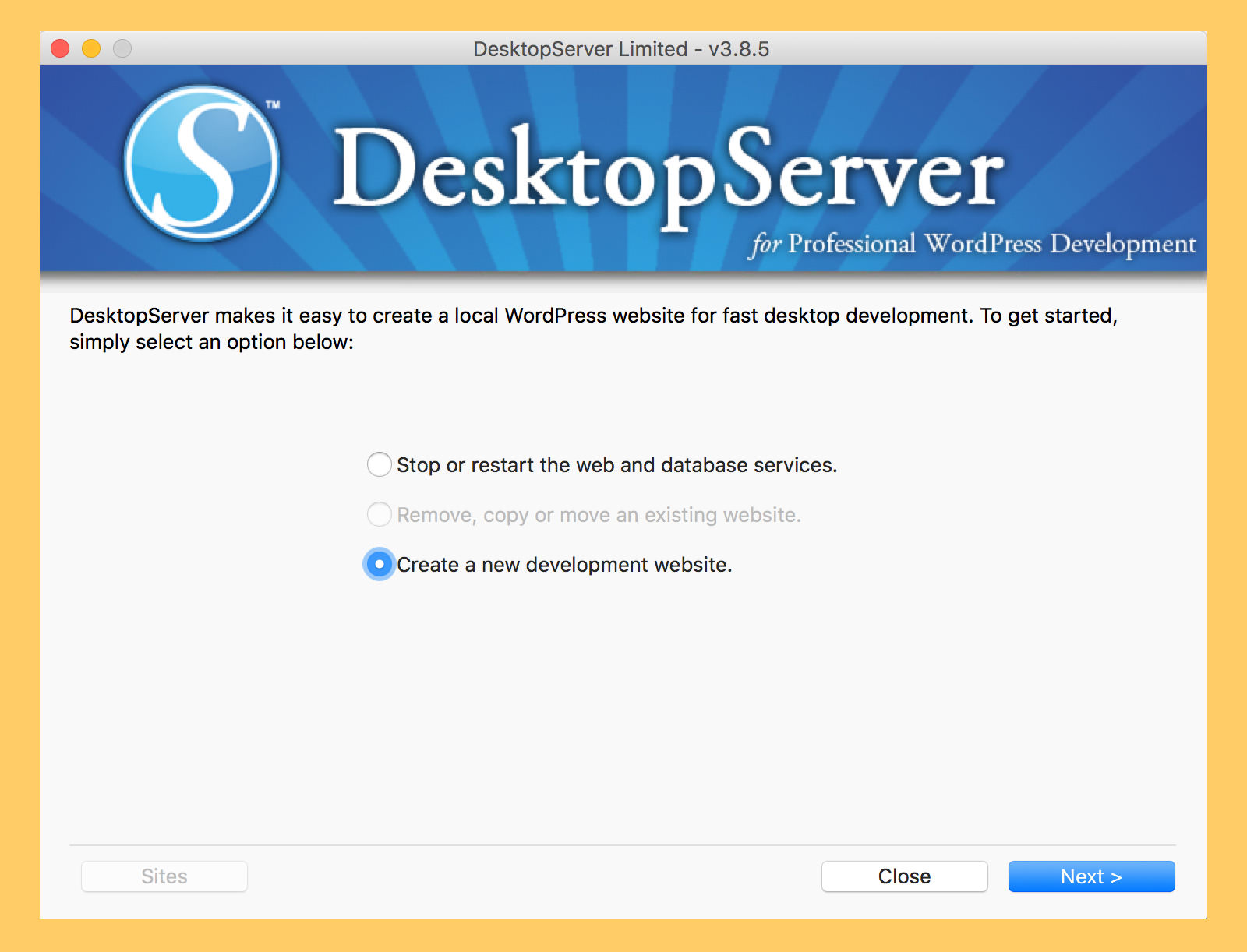
Task: Click the large DesktopServer wordmark in the banner
Action: pyautogui.click(x=668, y=171)
